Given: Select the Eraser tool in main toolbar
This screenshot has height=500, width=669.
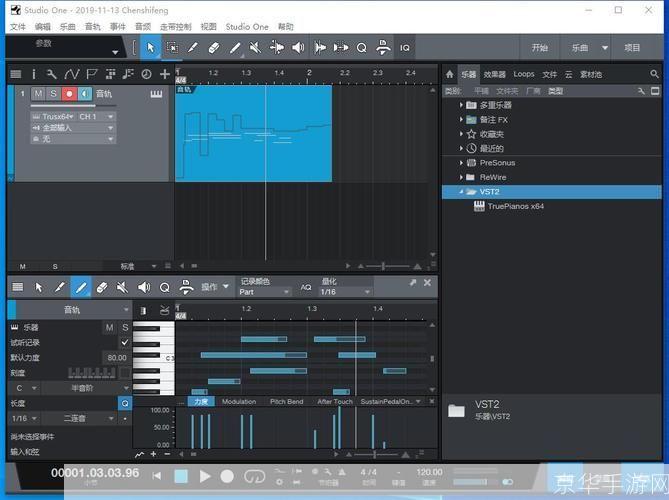Looking at the screenshot, I should (x=214, y=47).
